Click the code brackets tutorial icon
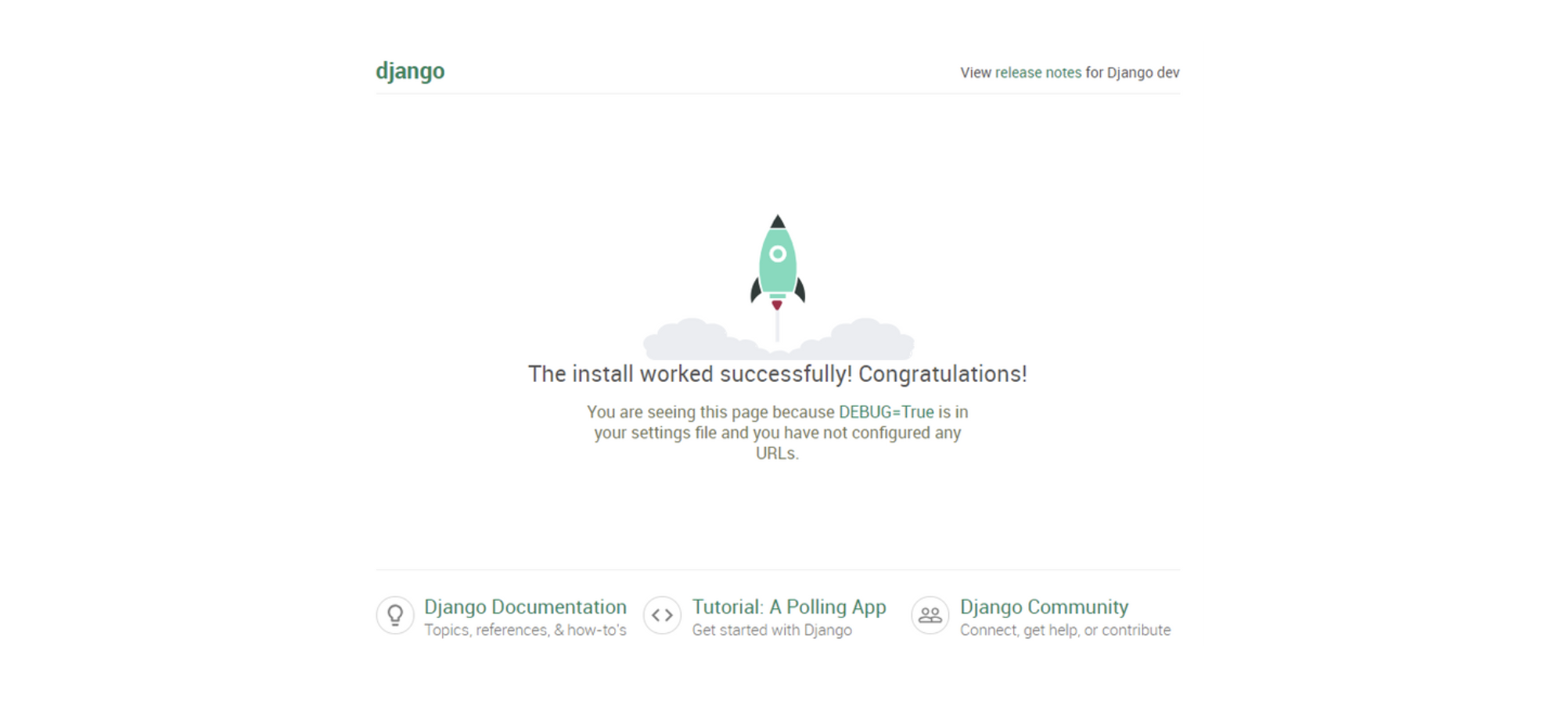This screenshot has width=1568, height=712. click(662, 615)
